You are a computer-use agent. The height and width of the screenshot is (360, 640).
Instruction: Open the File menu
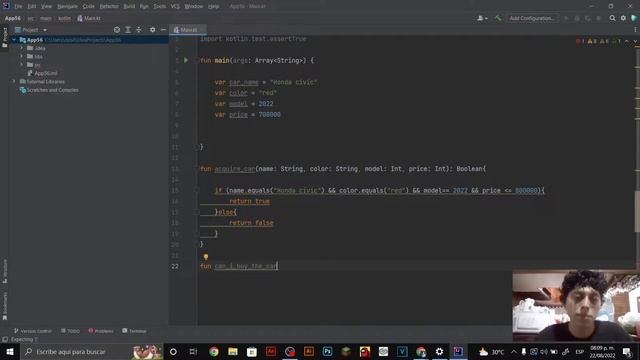coord(18,7)
